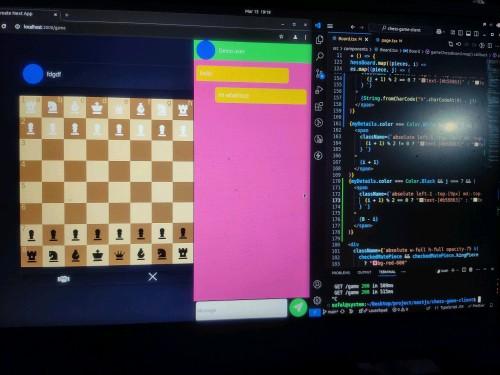Send message with green paper-plane button

pos(298,307)
